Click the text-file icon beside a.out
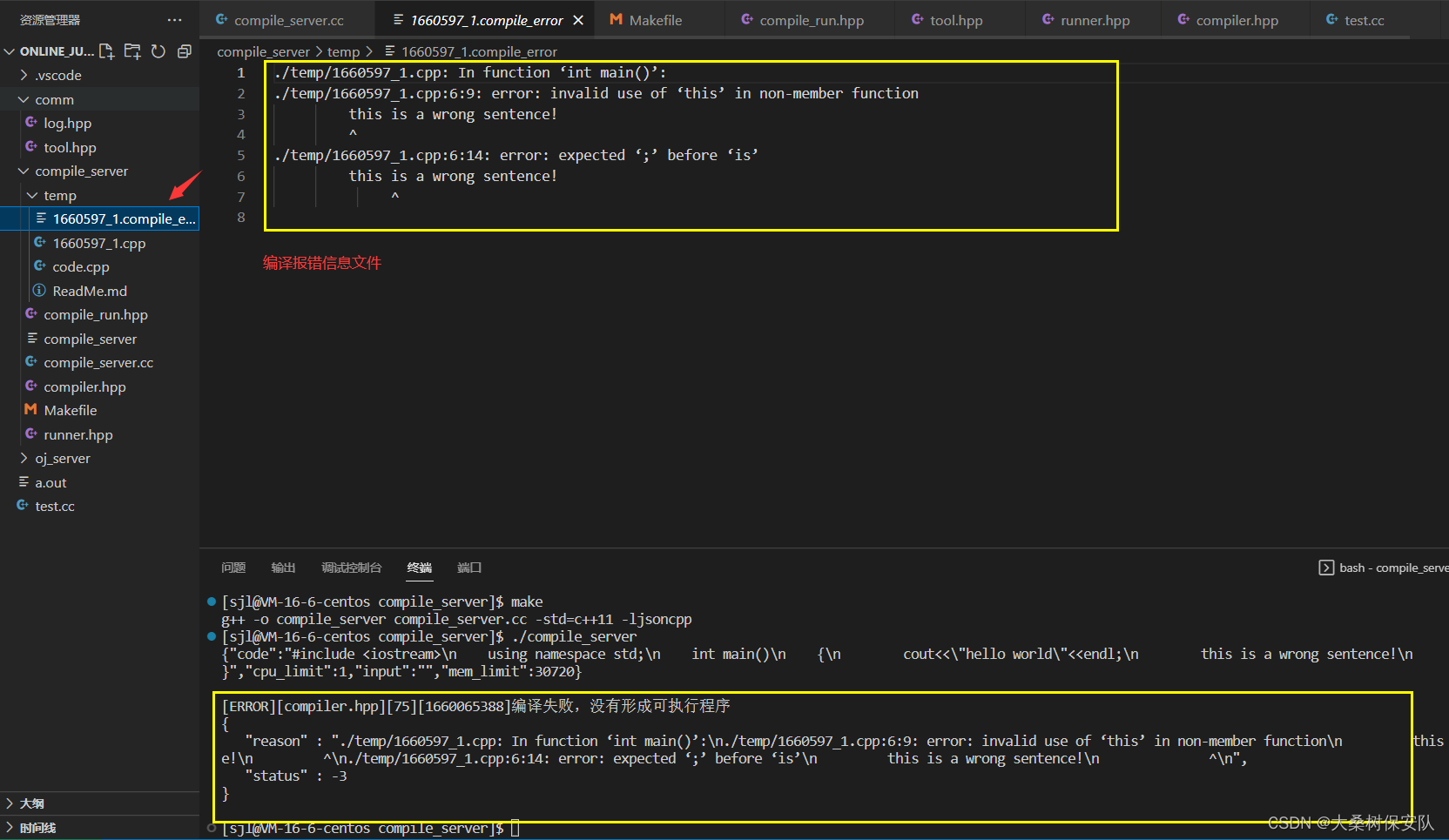Screen dimensions: 1449x840 [23, 482]
